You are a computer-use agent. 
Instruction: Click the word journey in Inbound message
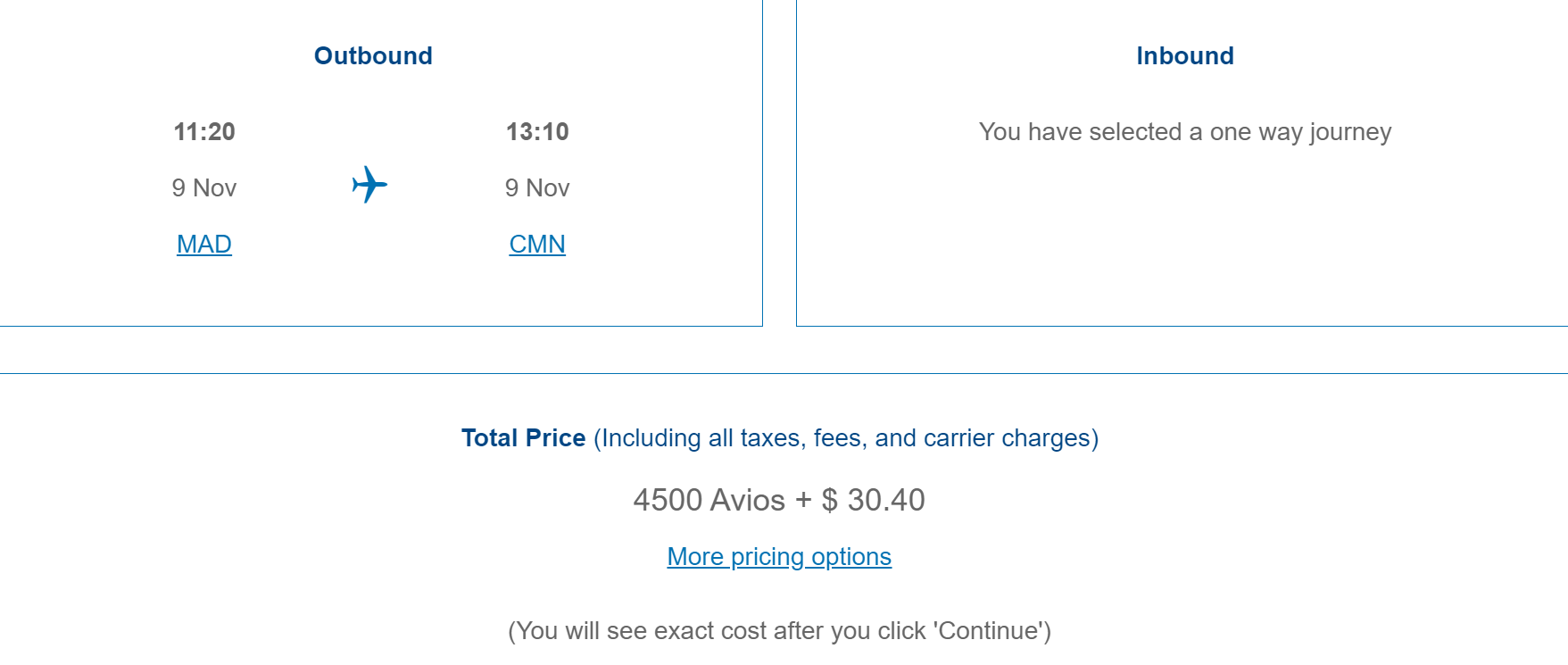pos(1350,132)
